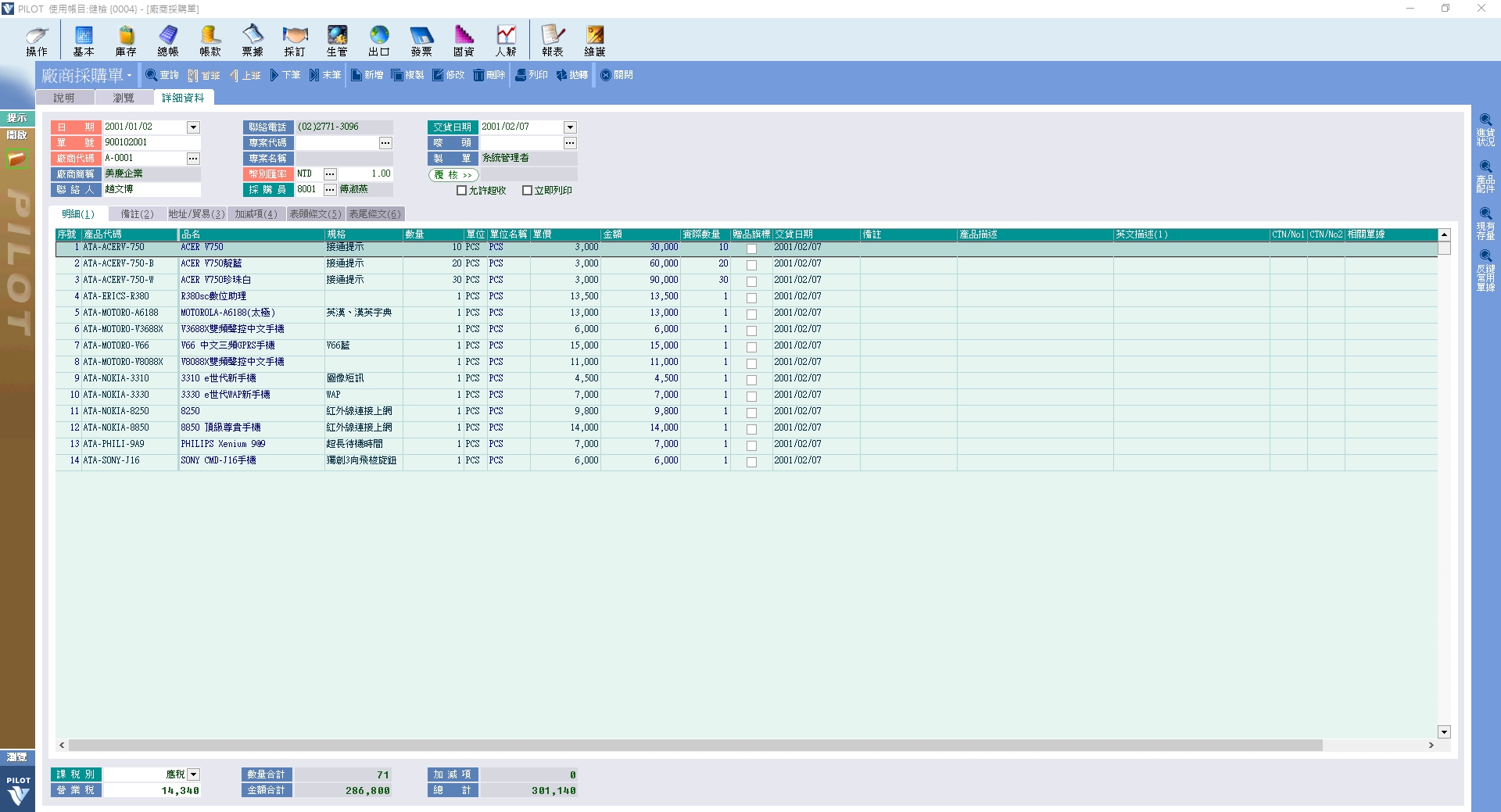Expand the 交貨日期 delivery date dropdown
The width and height of the screenshot is (1501, 812).
coord(570,127)
